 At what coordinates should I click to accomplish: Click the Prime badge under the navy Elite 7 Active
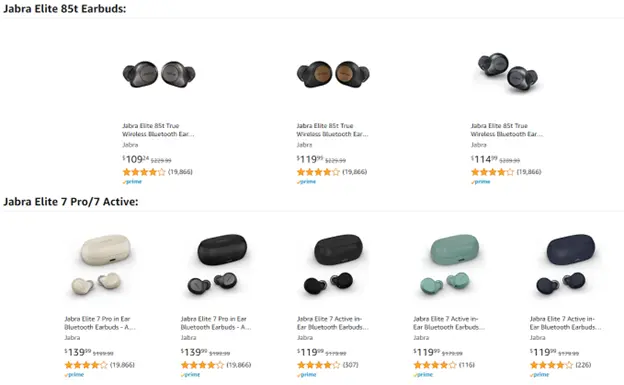pyautogui.click(x=539, y=375)
